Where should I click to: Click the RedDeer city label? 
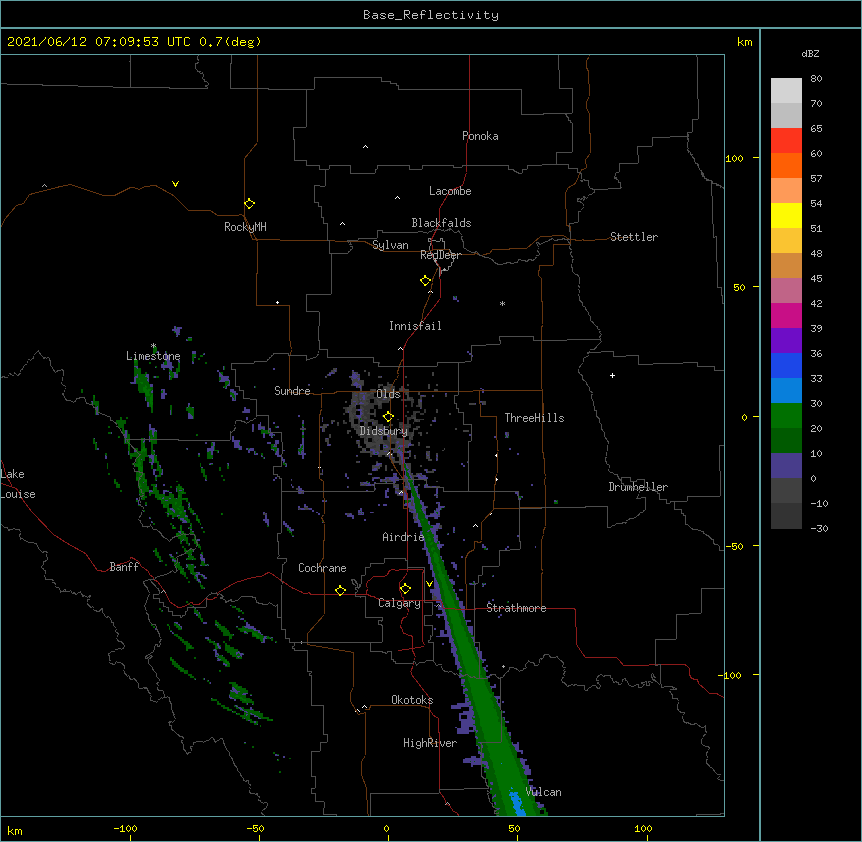pyautogui.click(x=440, y=255)
